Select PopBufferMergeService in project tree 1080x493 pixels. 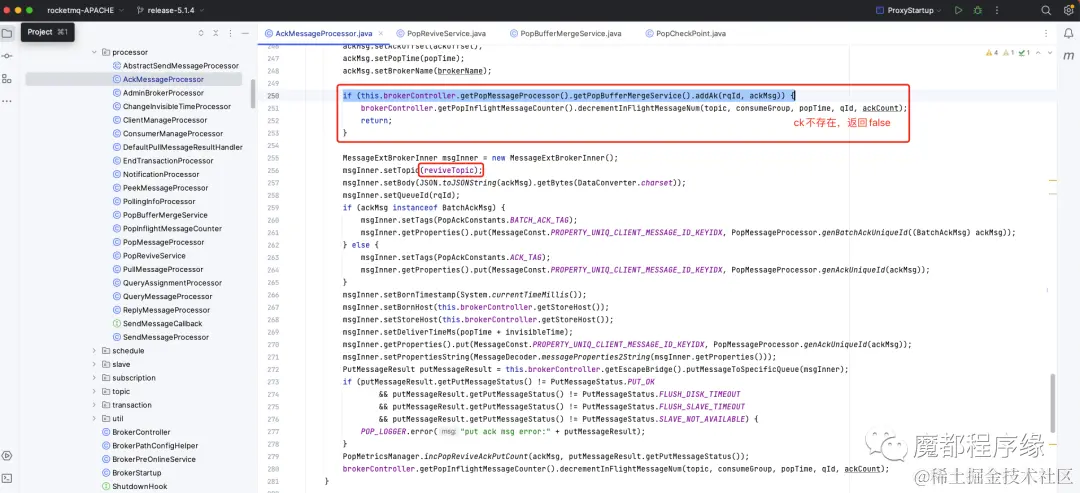(165, 215)
